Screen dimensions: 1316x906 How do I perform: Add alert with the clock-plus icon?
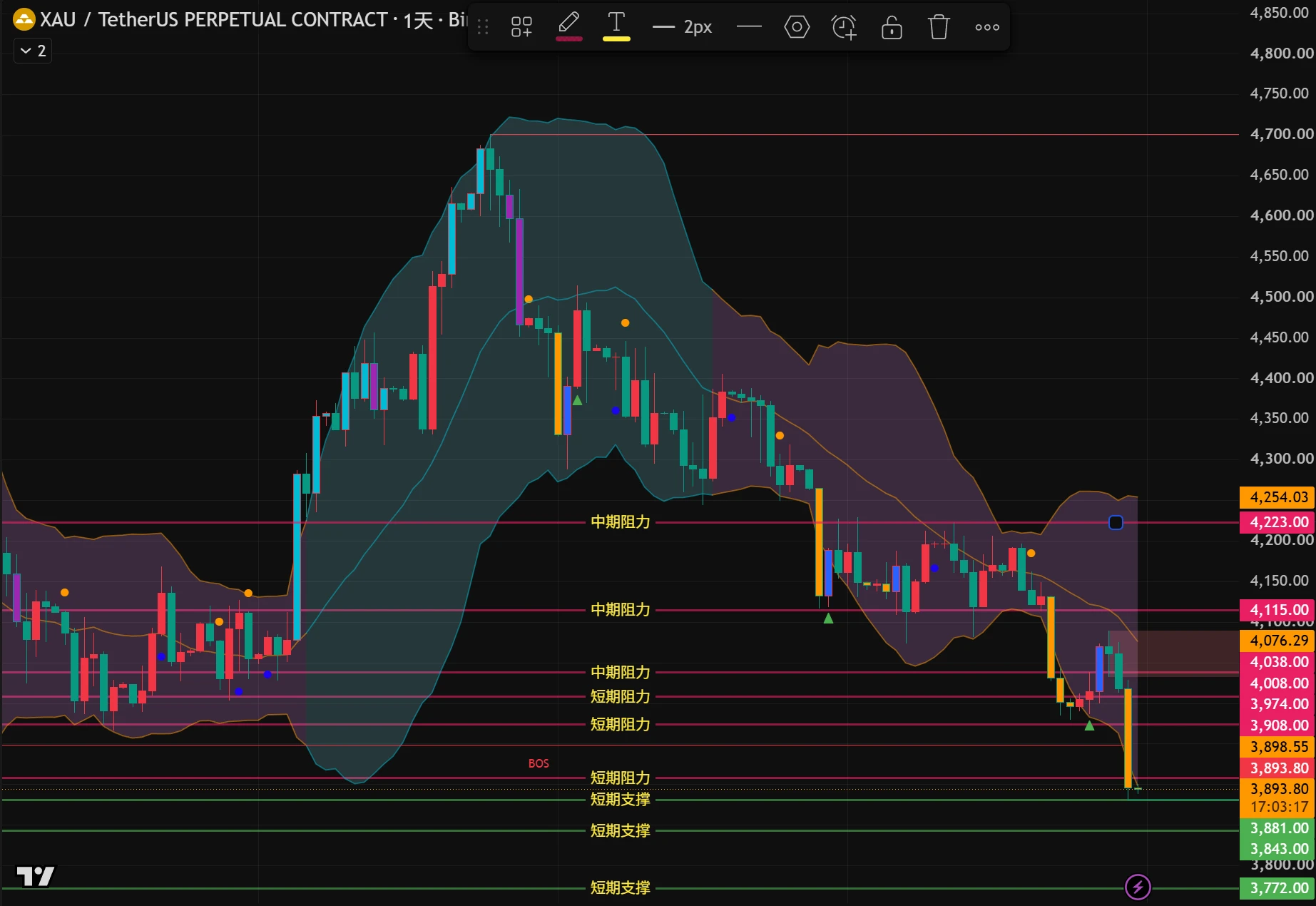click(844, 27)
